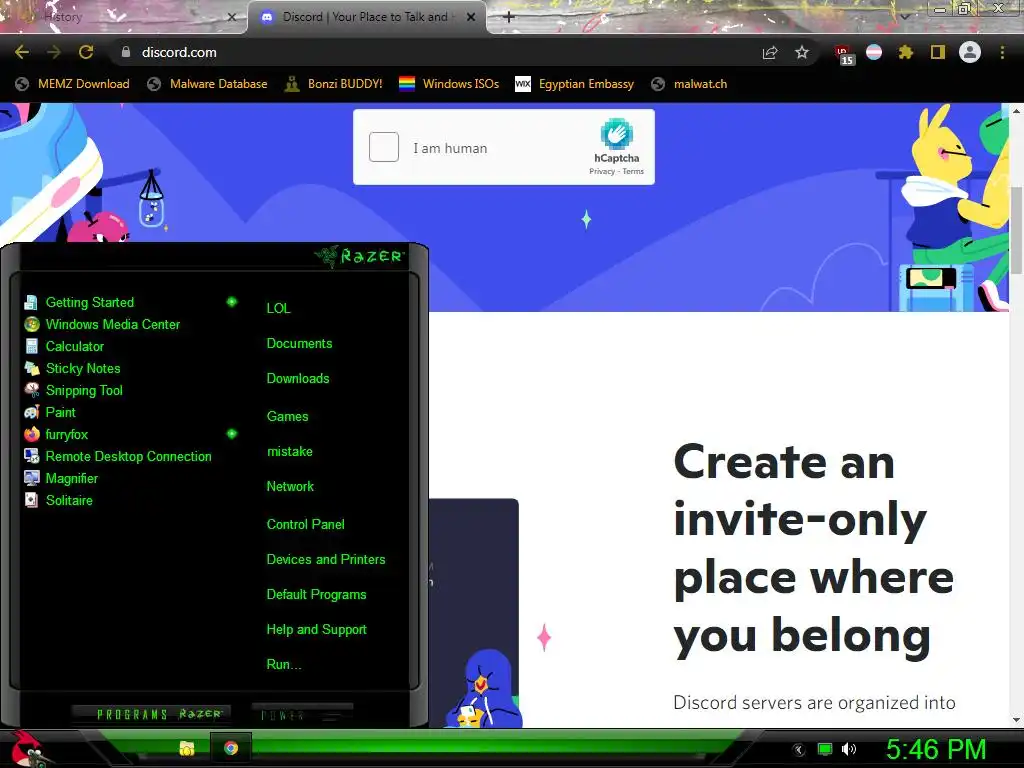Viewport: 1024px width, 768px height.
Task: Check the I am human captcha box
Action: click(384, 147)
